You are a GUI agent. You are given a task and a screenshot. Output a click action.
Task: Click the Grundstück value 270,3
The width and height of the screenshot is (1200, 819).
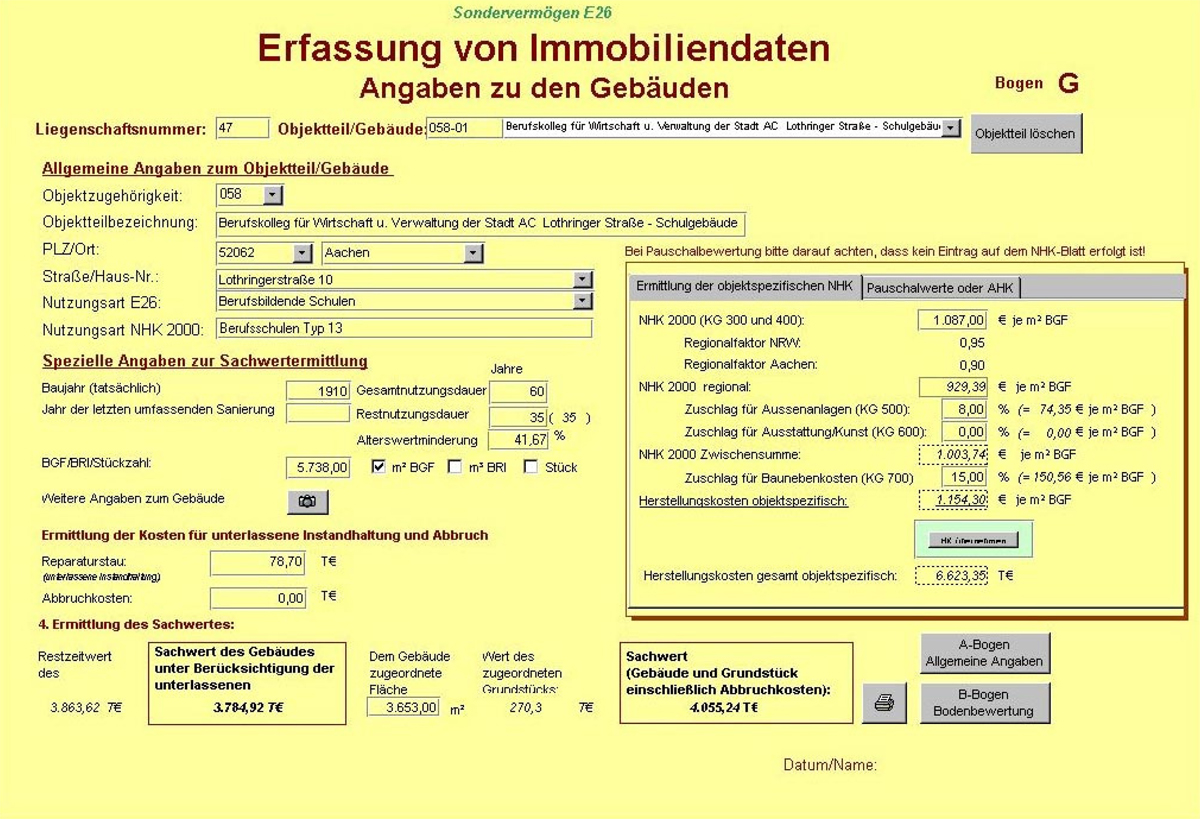[526, 707]
